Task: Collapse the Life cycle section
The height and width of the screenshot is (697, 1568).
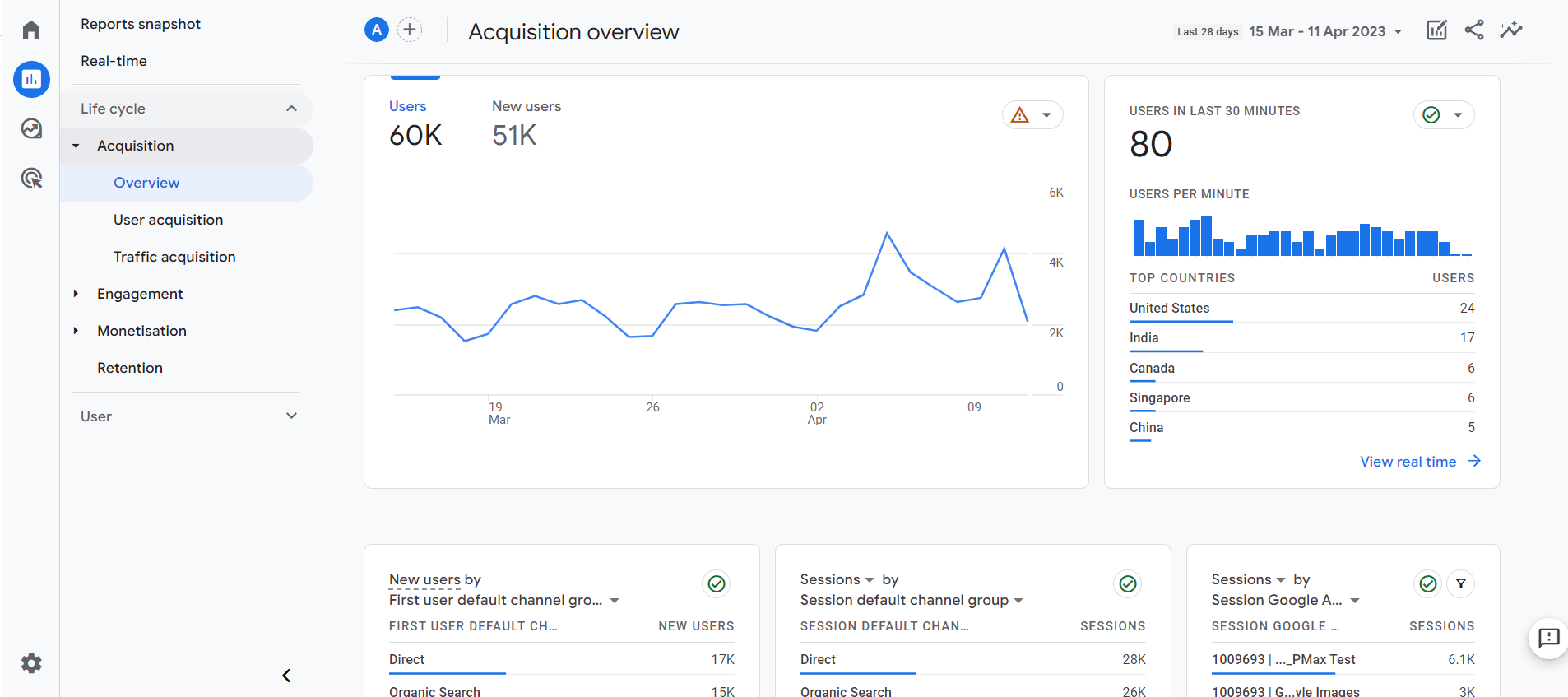Action: point(291,109)
